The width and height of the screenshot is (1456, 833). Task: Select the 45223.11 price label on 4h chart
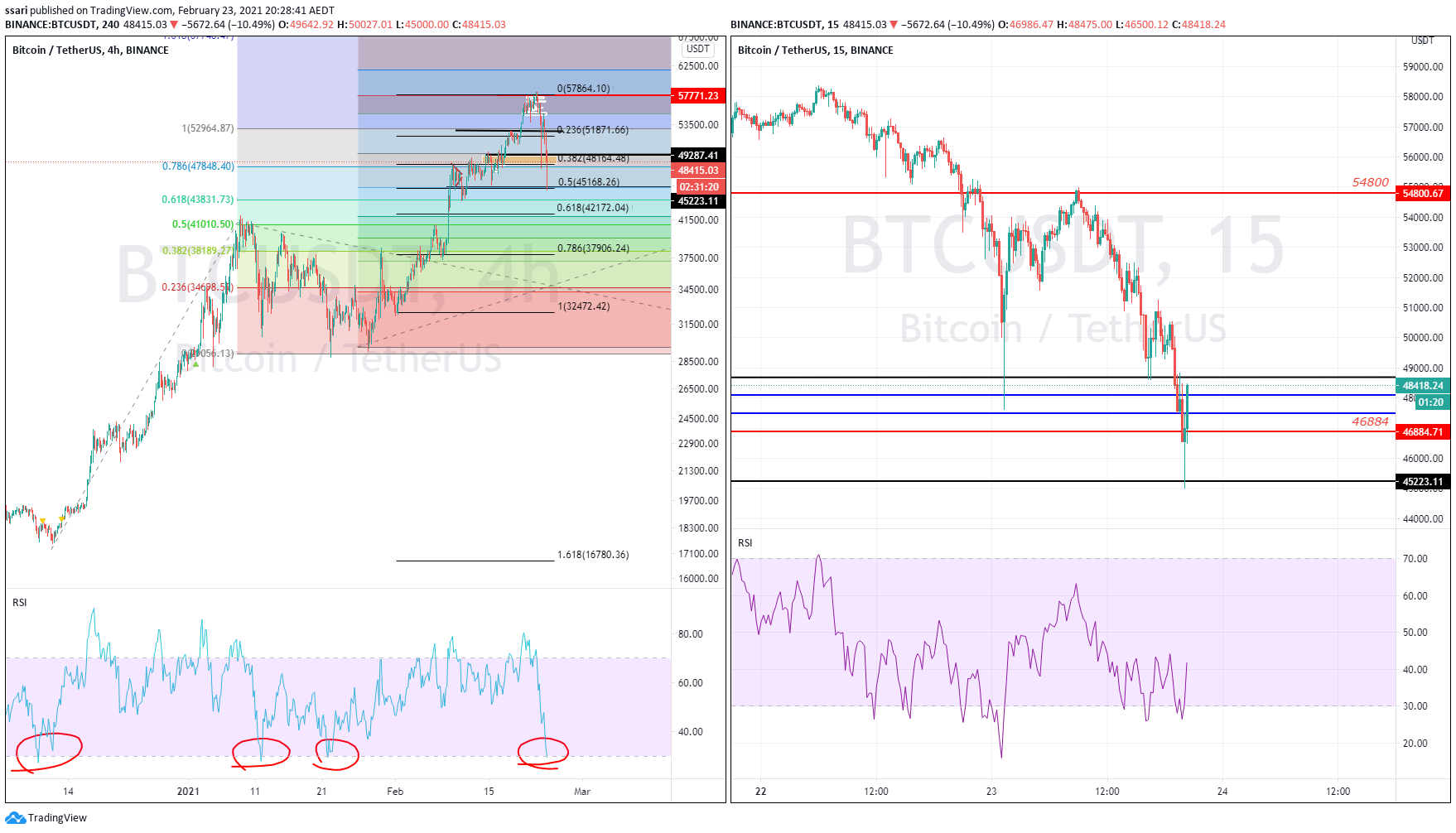[x=698, y=201]
